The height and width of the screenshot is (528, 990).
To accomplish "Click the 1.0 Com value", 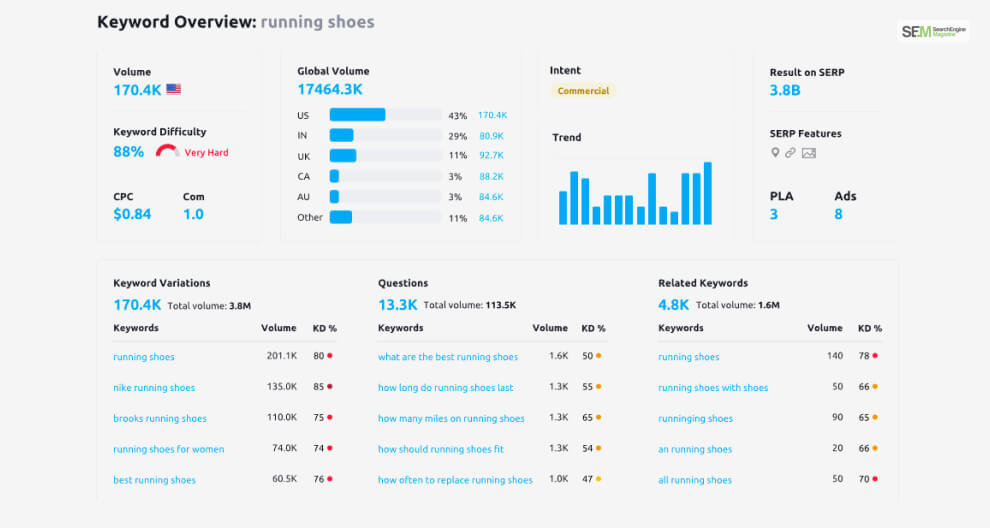I will 193,214.
